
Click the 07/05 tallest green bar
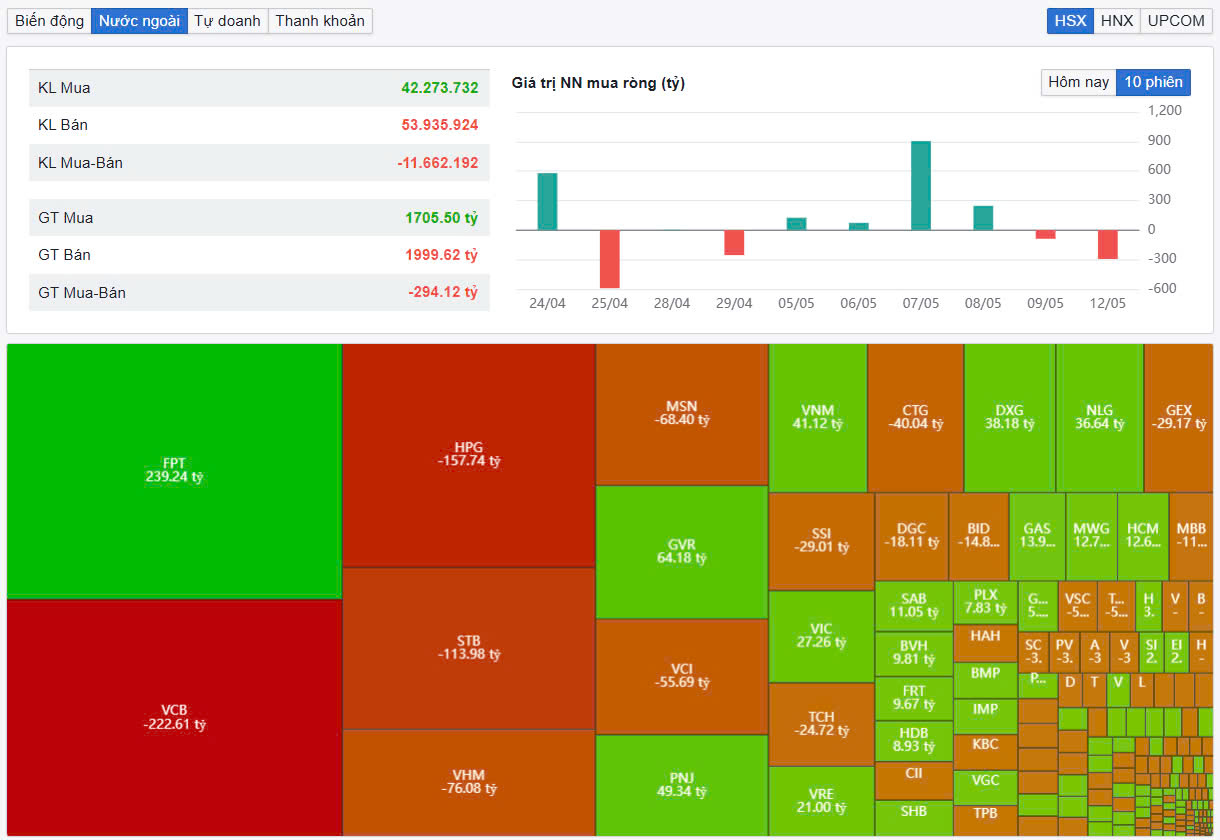click(x=921, y=186)
